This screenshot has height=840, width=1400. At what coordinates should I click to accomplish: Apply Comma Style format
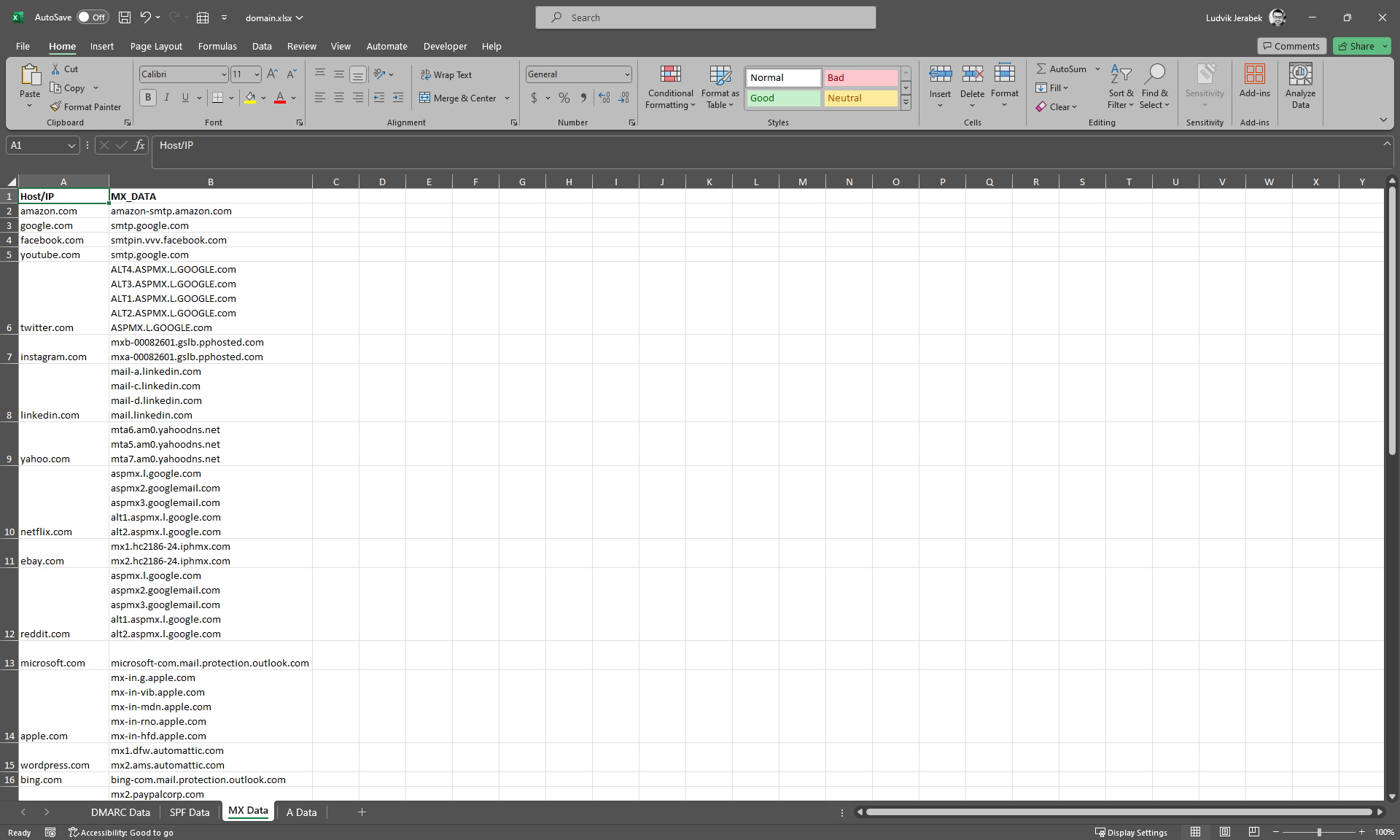583,98
